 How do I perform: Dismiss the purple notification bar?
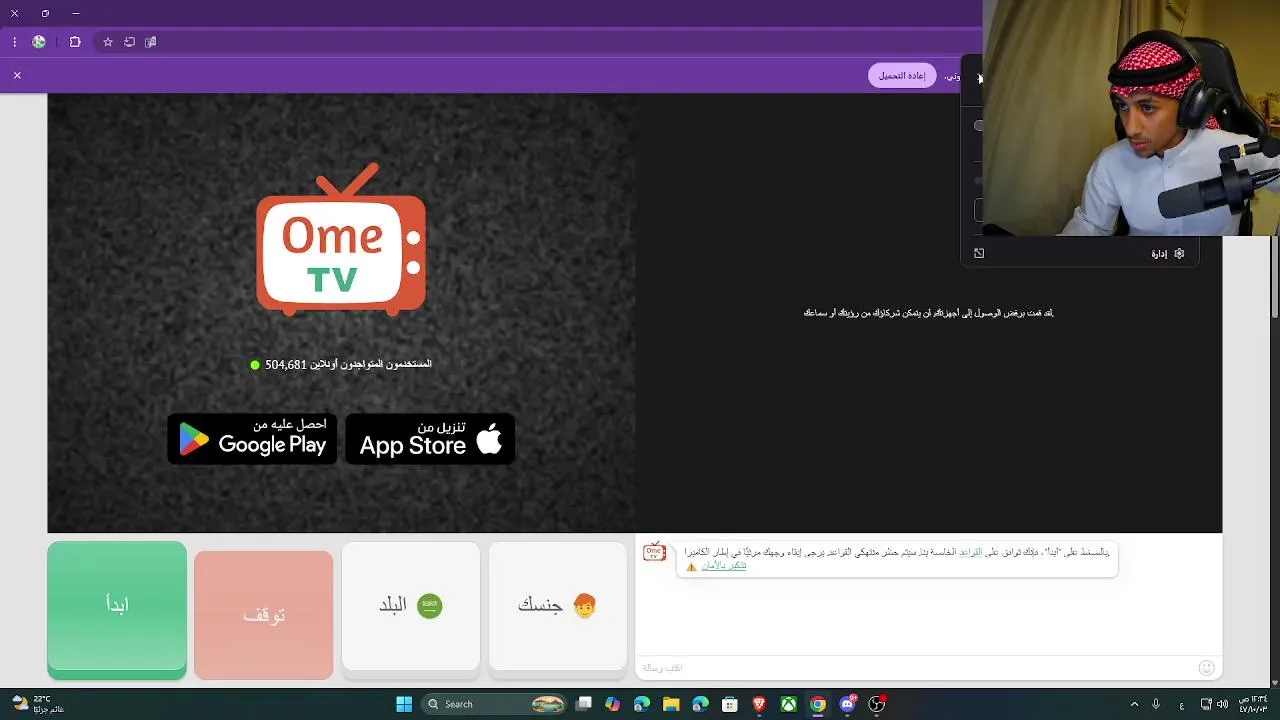17,75
